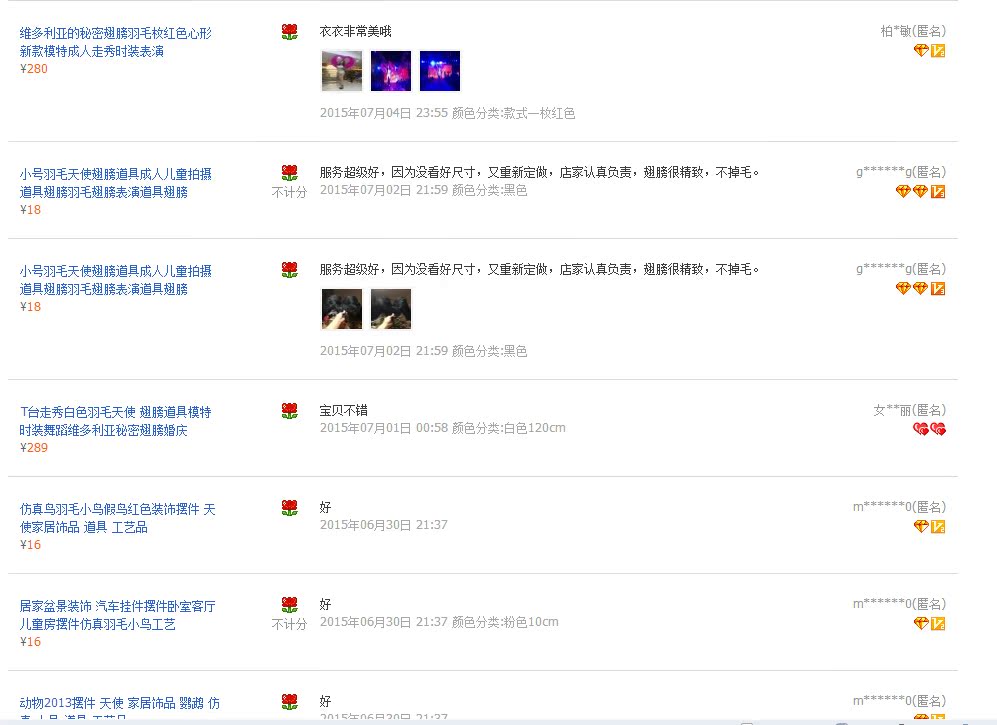
Task: View first black feather wings review photo
Action: (342, 309)
